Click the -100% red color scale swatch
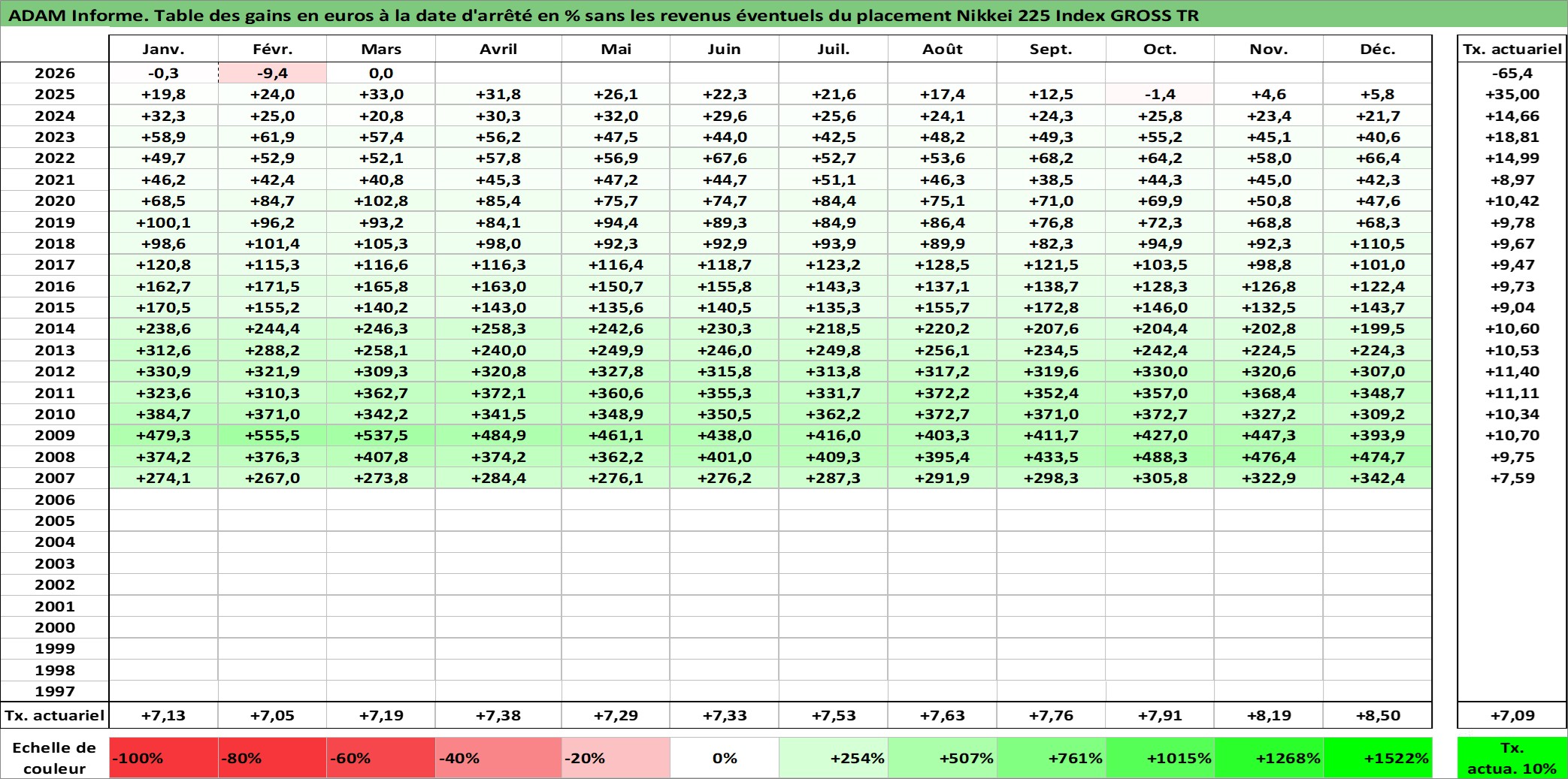1568x779 pixels. tap(163, 758)
